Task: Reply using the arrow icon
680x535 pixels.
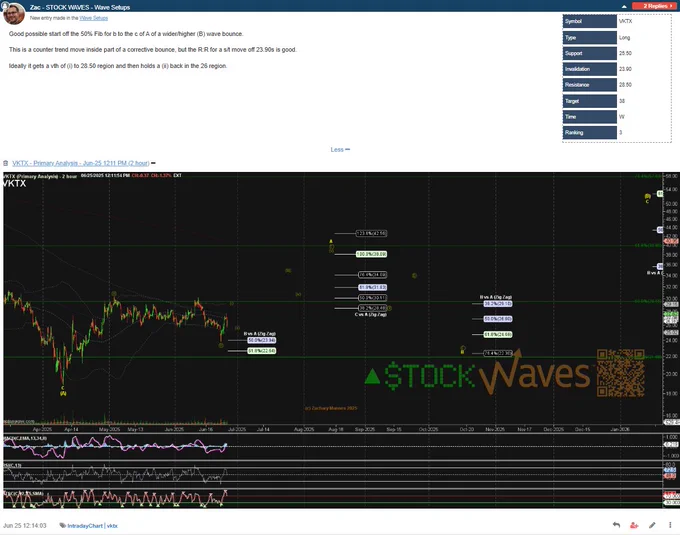Action: pos(616,525)
